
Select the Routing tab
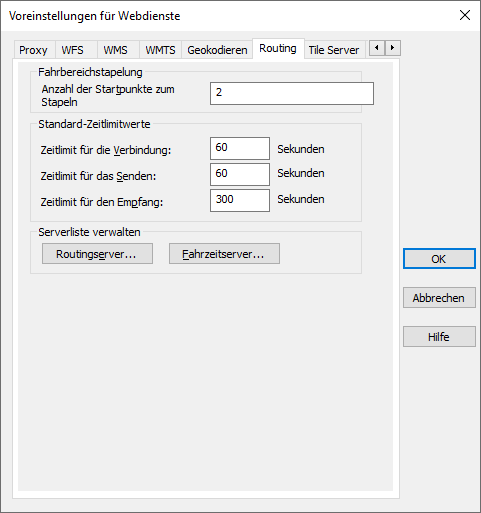pyautogui.click(x=278, y=49)
